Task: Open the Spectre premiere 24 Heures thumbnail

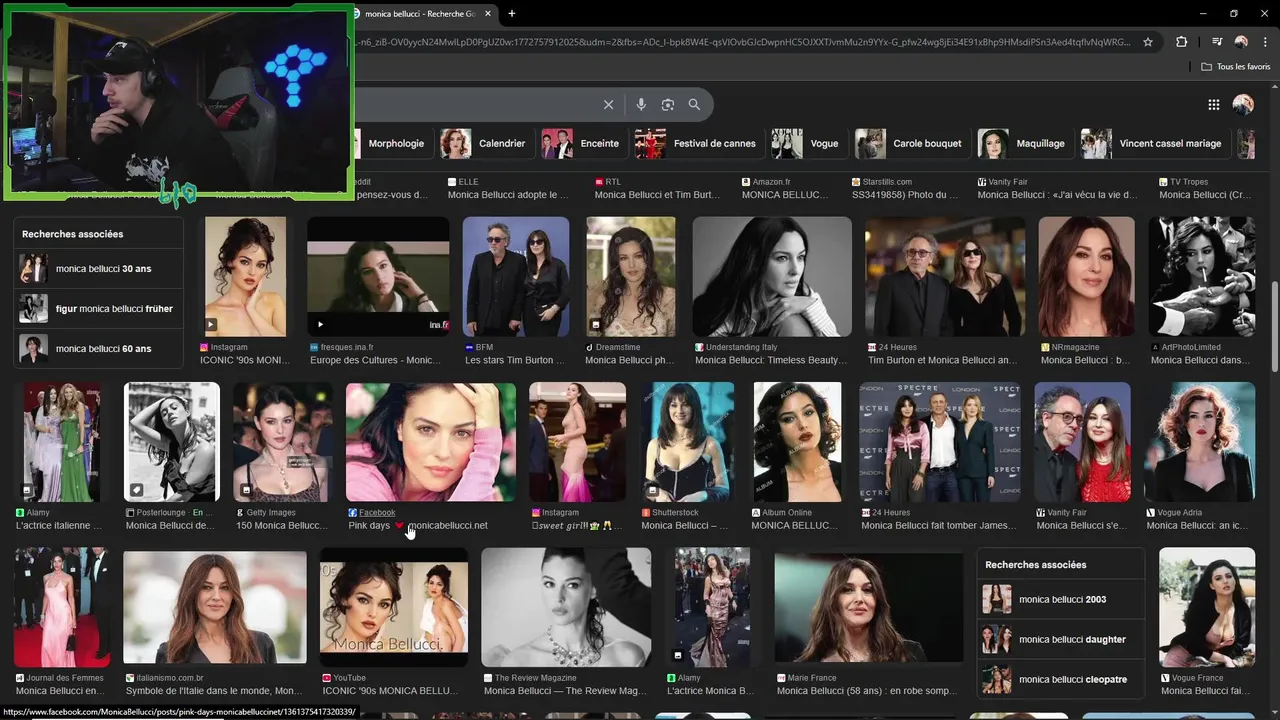Action: [940, 441]
